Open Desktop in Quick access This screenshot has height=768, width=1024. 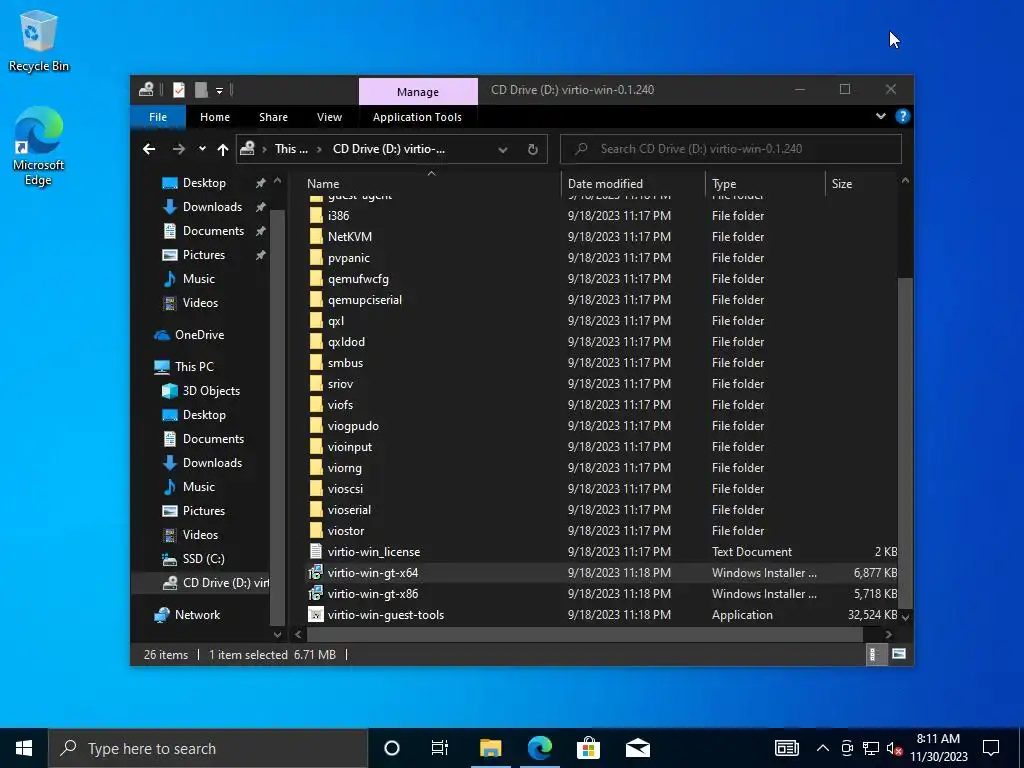pyautogui.click(x=204, y=183)
